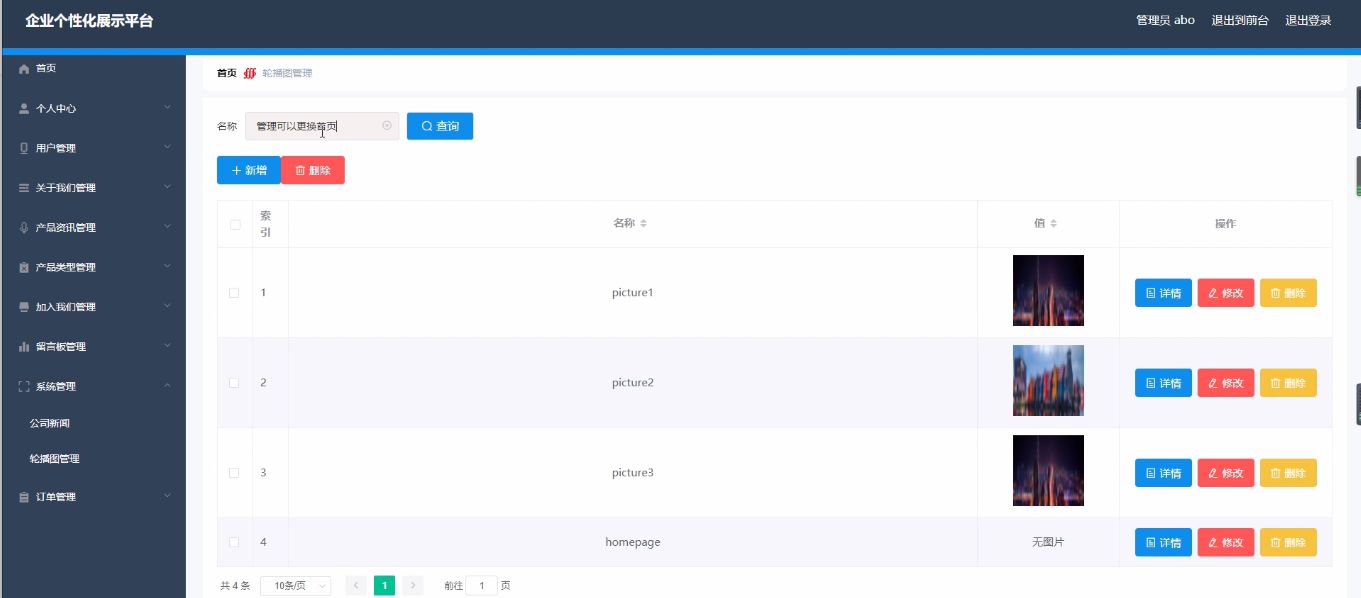Viewport: 1361px width, 598px height.
Task: Go to 首页 in the sidebar
Action: (46, 68)
